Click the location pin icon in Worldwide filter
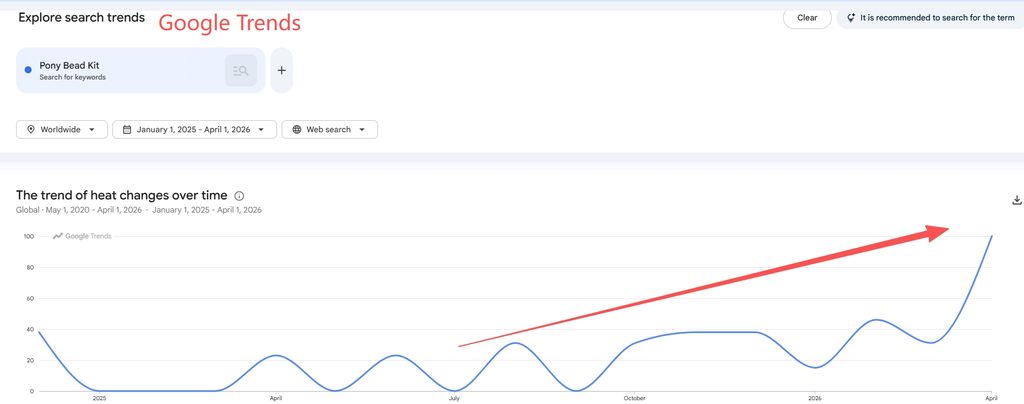The height and width of the screenshot is (404, 1024). tap(31, 129)
